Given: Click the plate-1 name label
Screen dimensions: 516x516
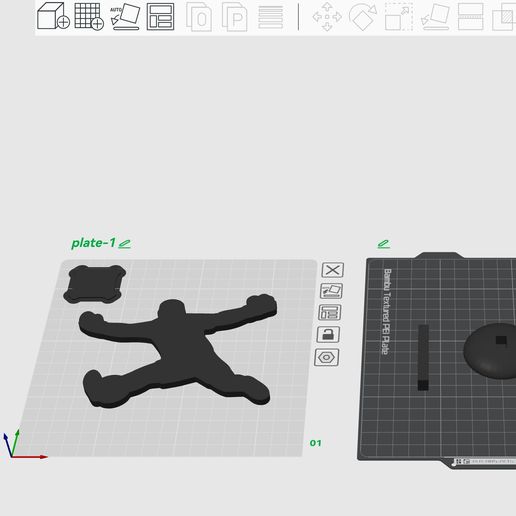Looking at the screenshot, I should click(94, 243).
